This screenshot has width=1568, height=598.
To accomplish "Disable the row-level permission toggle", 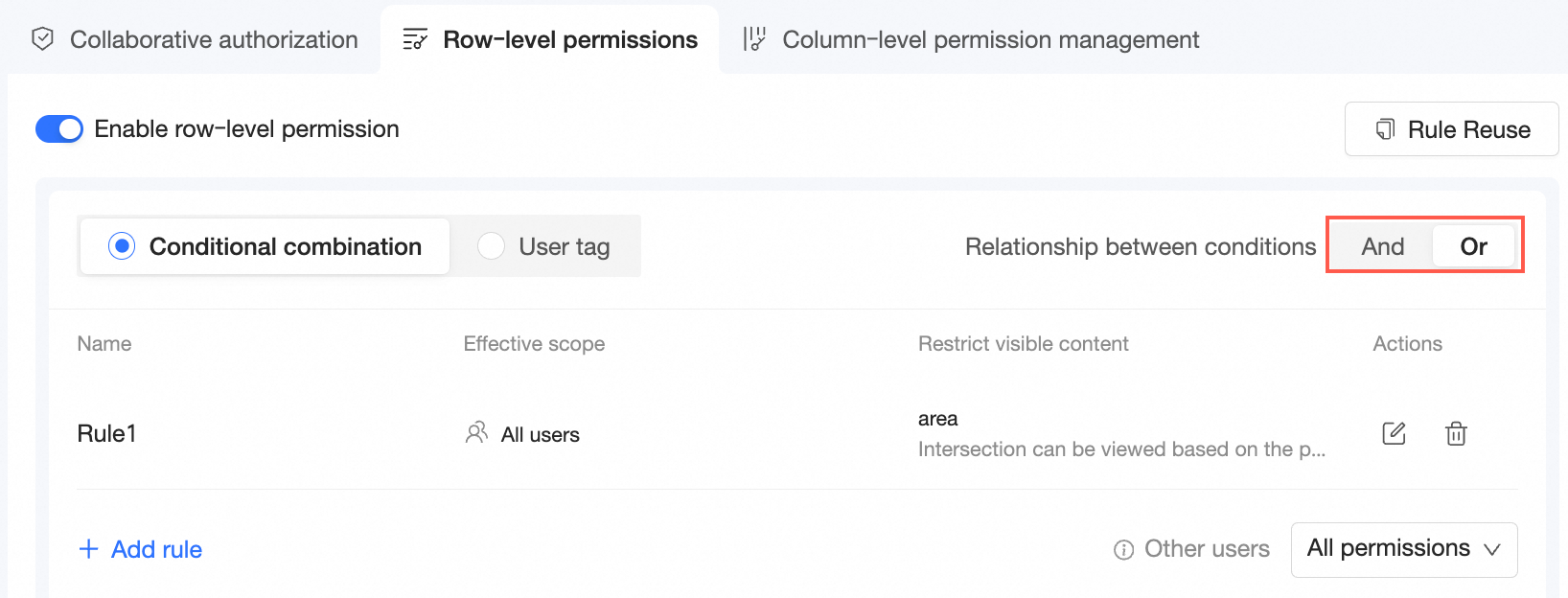I will click(x=59, y=129).
